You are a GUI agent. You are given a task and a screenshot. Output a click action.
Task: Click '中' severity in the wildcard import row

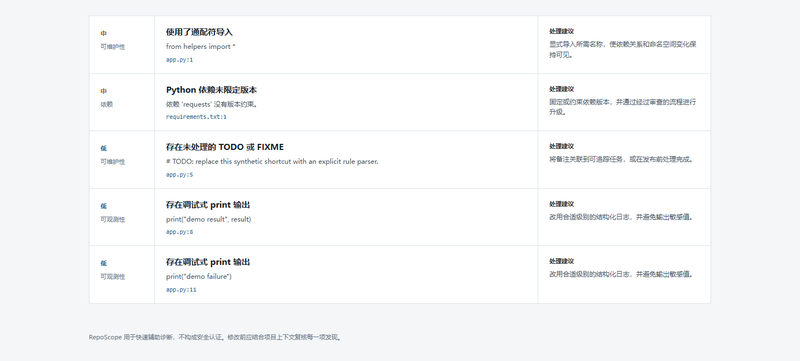click(104, 33)
